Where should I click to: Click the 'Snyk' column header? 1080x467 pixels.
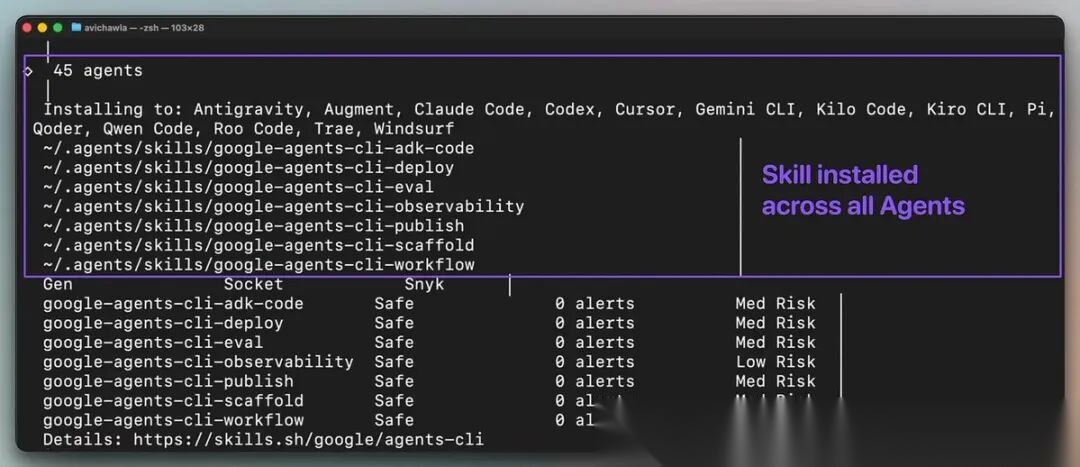(x=424, y=284)
